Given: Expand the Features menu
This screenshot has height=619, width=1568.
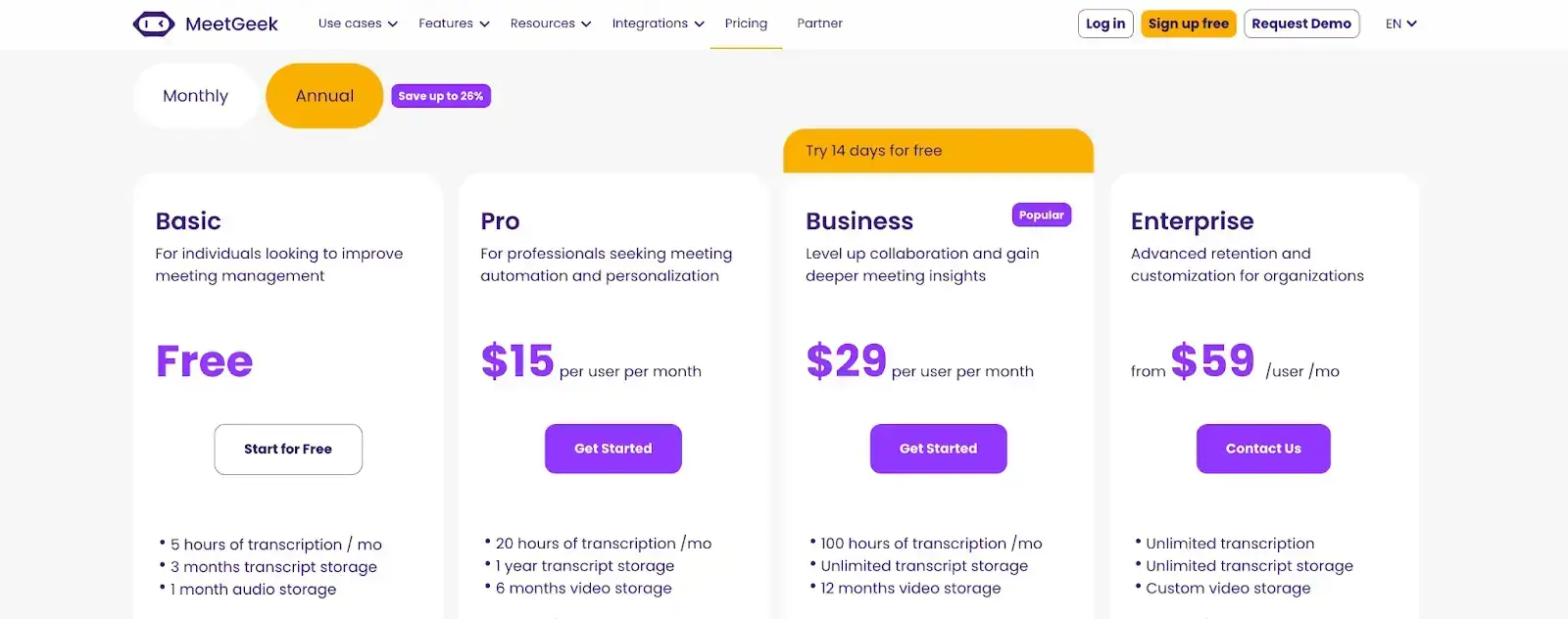Looking at the screenshot, I should (x=452, y=23).
